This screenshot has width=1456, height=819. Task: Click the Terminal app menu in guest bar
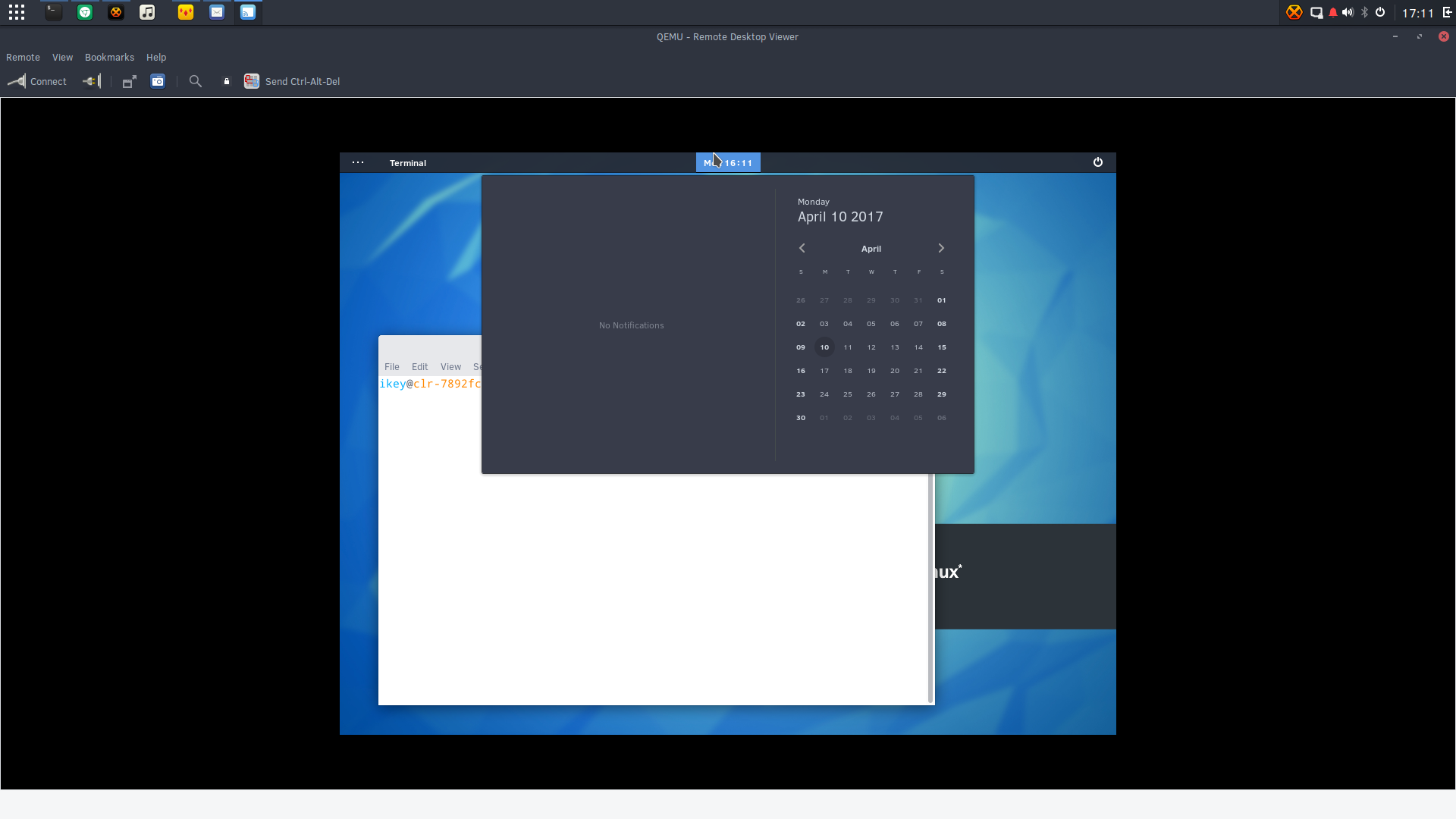coord(408,163)
